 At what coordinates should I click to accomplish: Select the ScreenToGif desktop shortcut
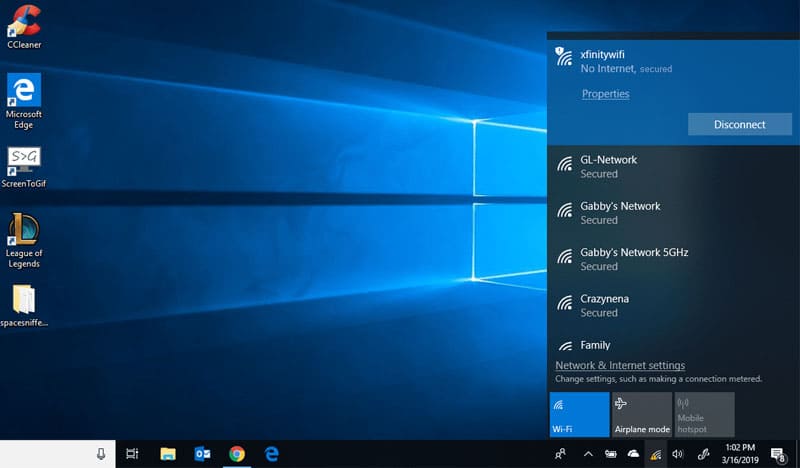click(24, 166)
